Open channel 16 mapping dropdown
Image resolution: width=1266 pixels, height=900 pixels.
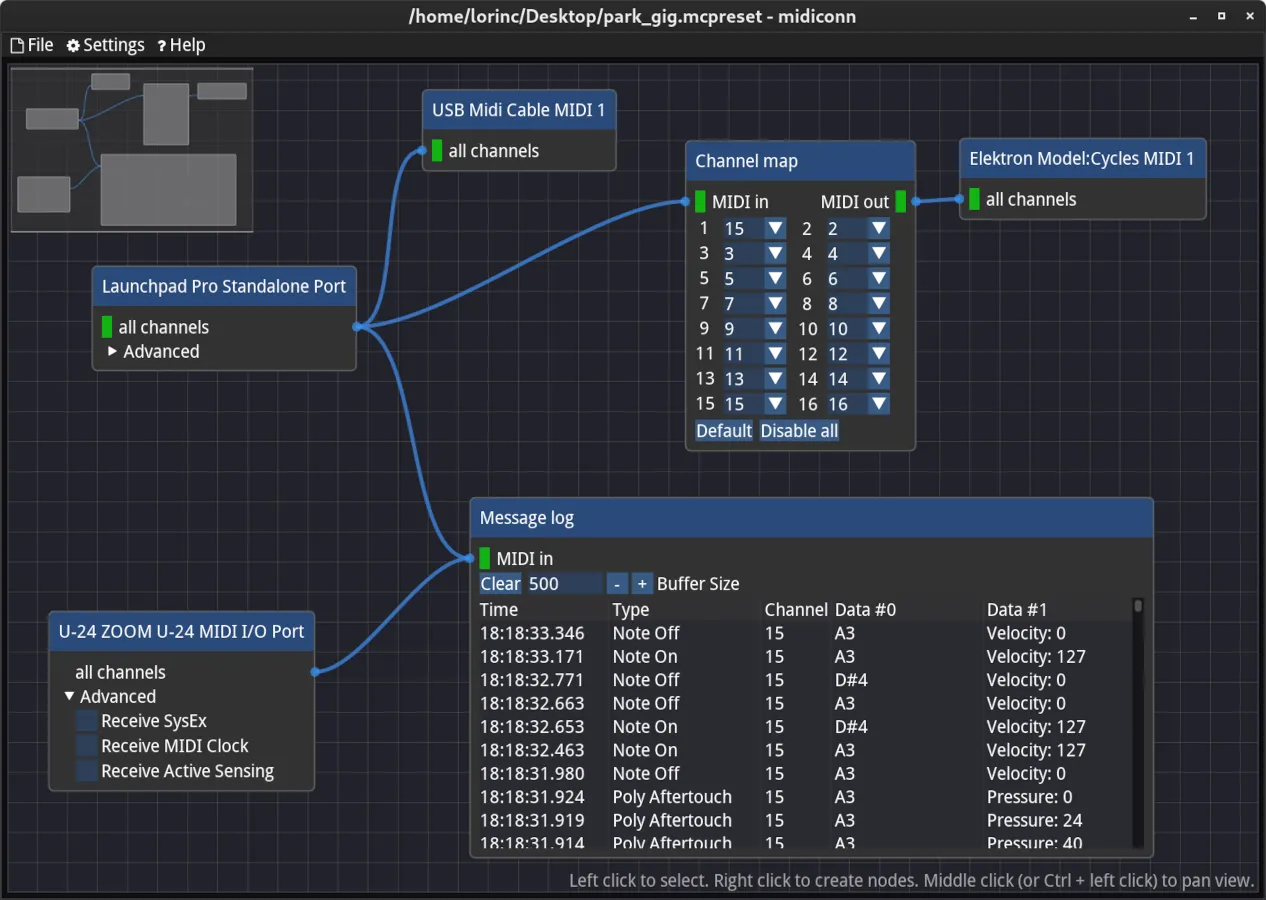coord(879,404)
